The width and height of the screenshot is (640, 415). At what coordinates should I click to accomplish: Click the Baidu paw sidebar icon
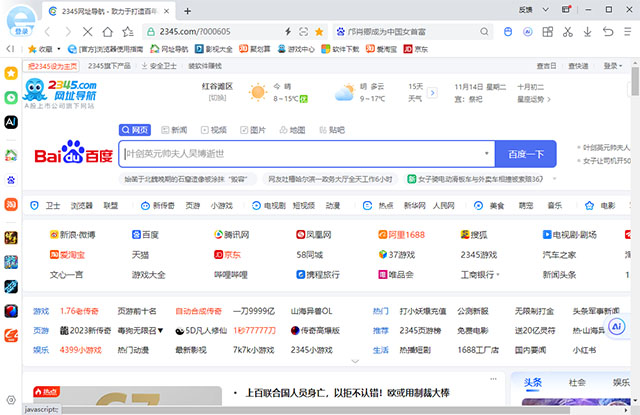(x=11, y=182)
